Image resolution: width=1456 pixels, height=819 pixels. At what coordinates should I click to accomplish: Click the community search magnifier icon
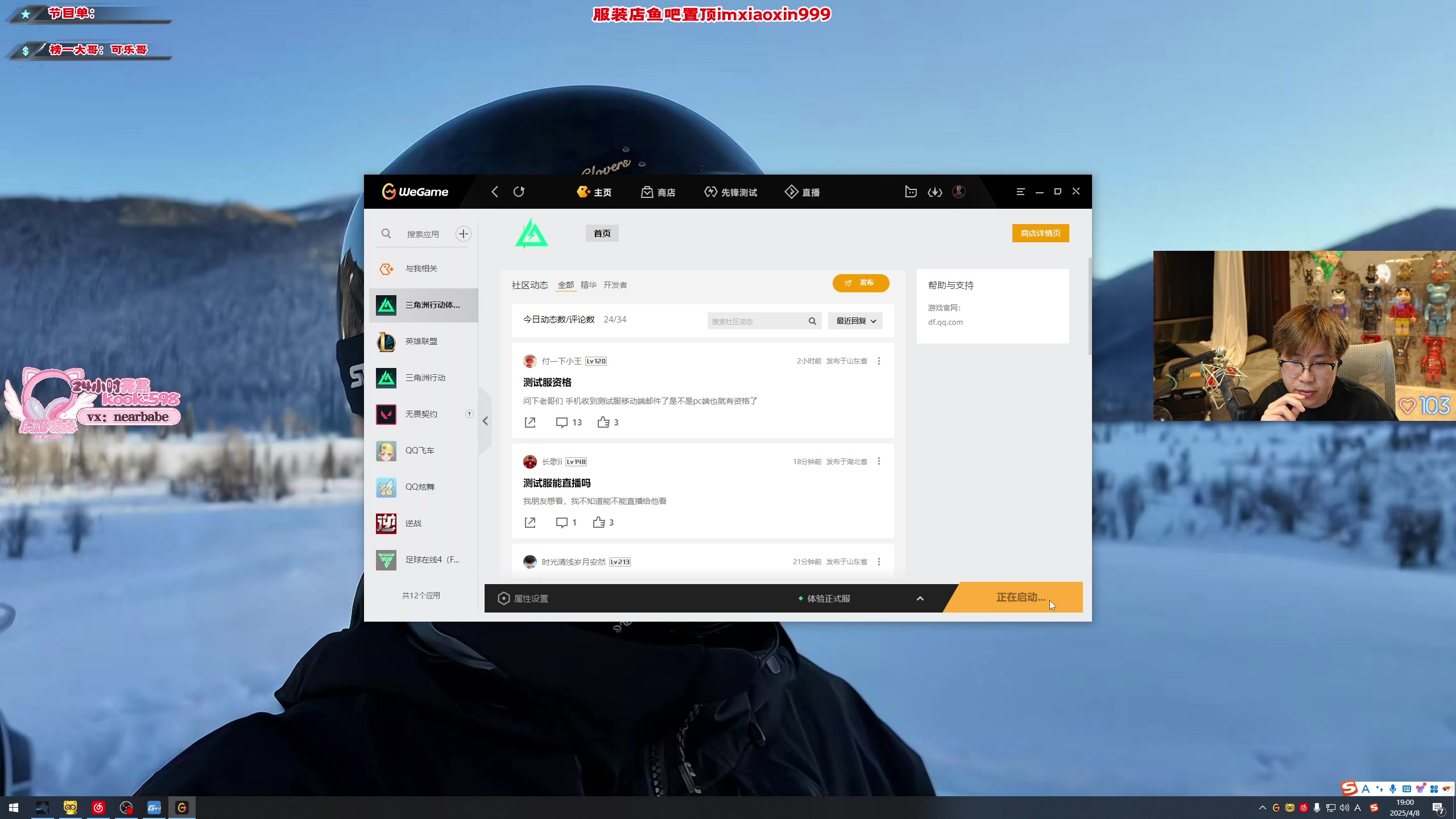pyautogui.click(x=812, y=321)
